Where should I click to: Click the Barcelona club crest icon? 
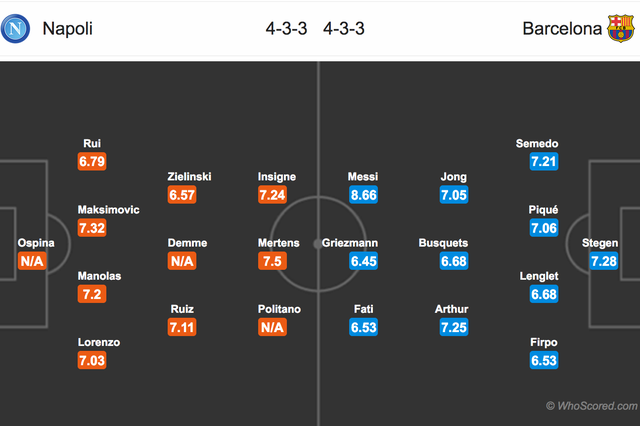(x=621, y=29)
